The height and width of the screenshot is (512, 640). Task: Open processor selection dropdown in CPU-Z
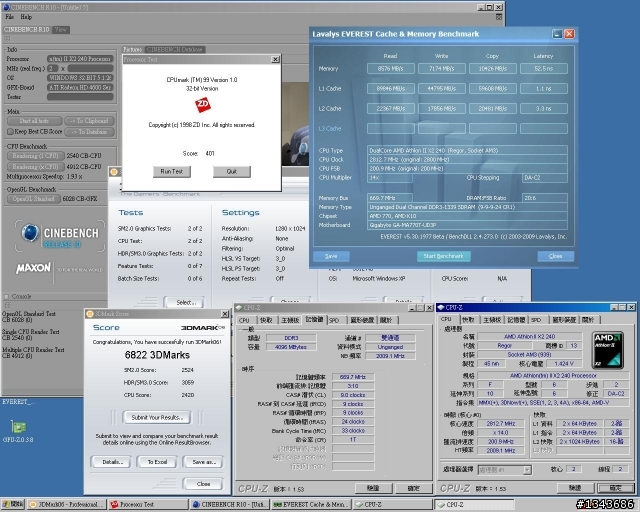527,470
